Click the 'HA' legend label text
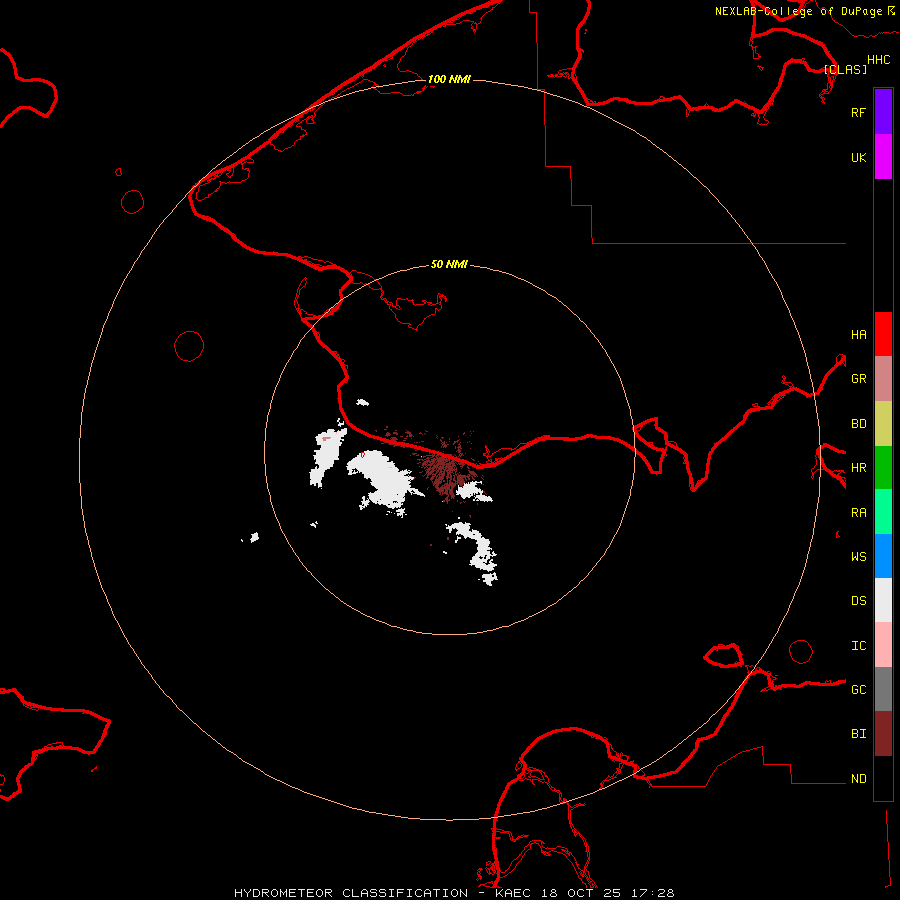Viewport: 900px width, 900px height. [x=858, y=334]
